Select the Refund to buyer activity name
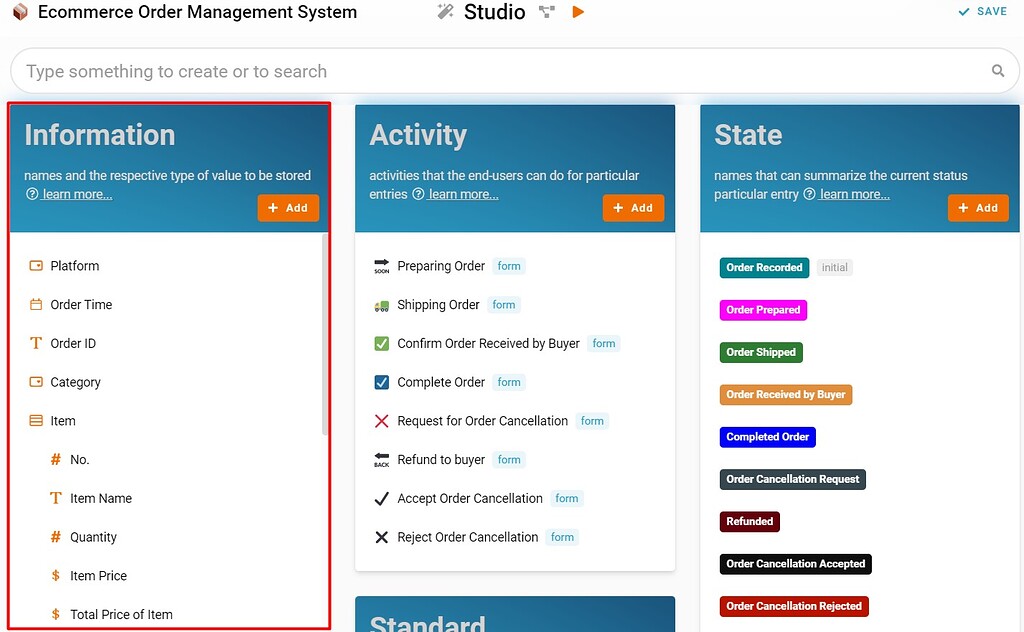This screenshot has width=1024, height=632. click(x=441, y=460)
